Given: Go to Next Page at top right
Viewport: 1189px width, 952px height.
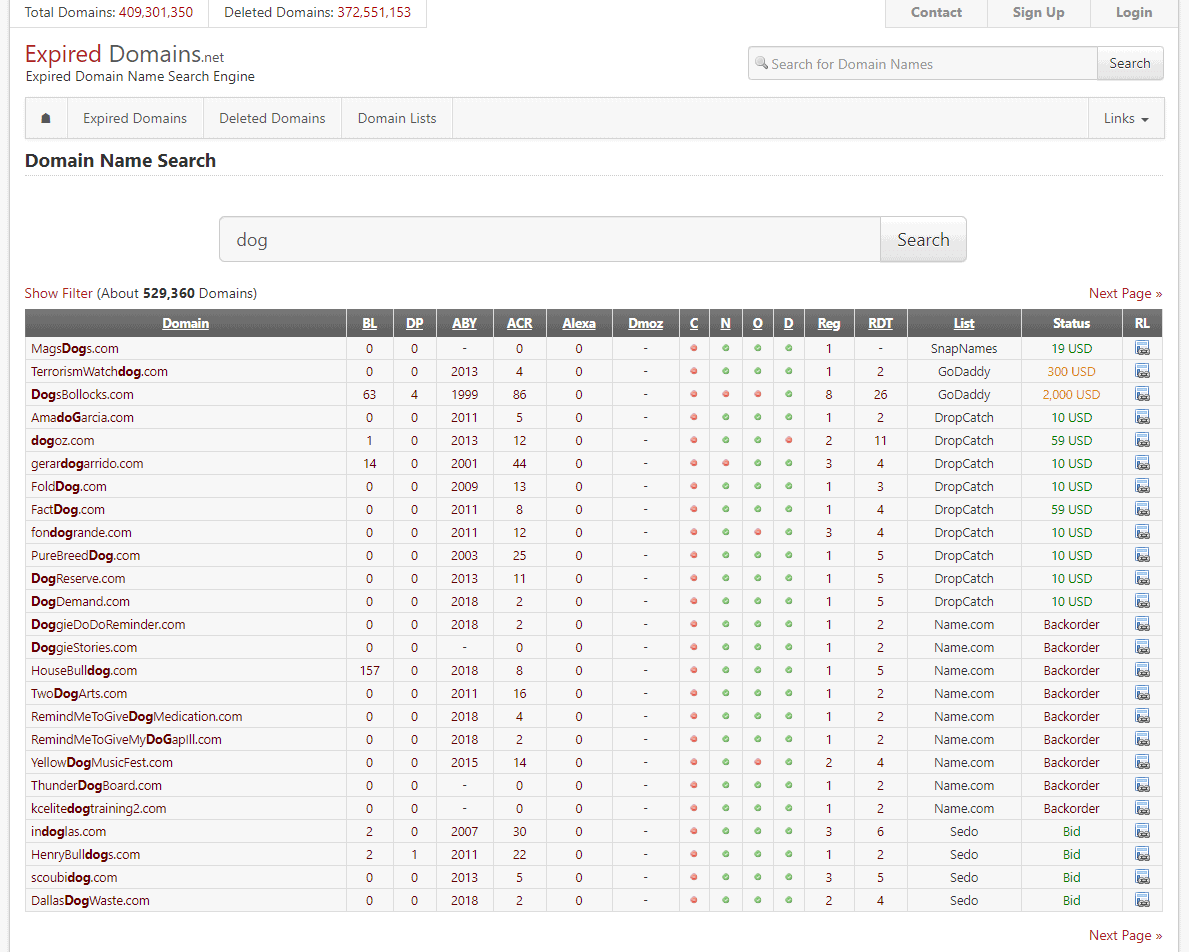Looking at the screenshot, I should pyautogui.click(x=1125, y=293).
